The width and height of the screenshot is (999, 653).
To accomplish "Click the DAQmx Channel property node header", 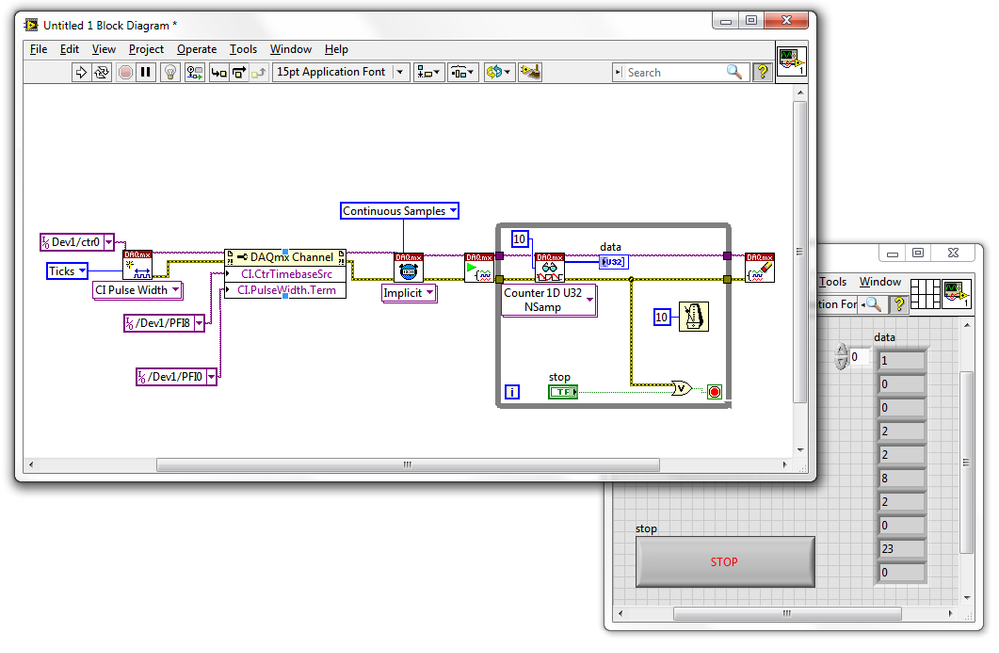I will tap(285, 257).
